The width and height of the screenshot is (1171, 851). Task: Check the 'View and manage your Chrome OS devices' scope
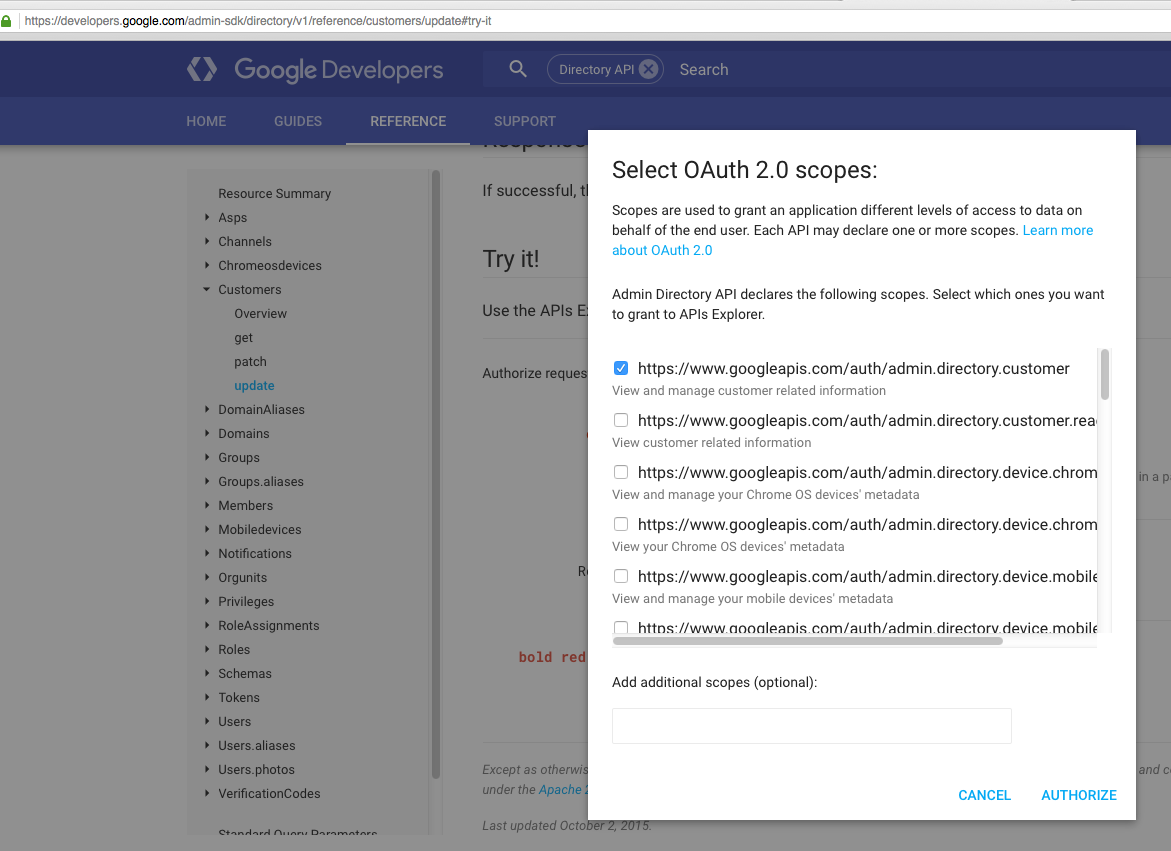tap(621, 473)
